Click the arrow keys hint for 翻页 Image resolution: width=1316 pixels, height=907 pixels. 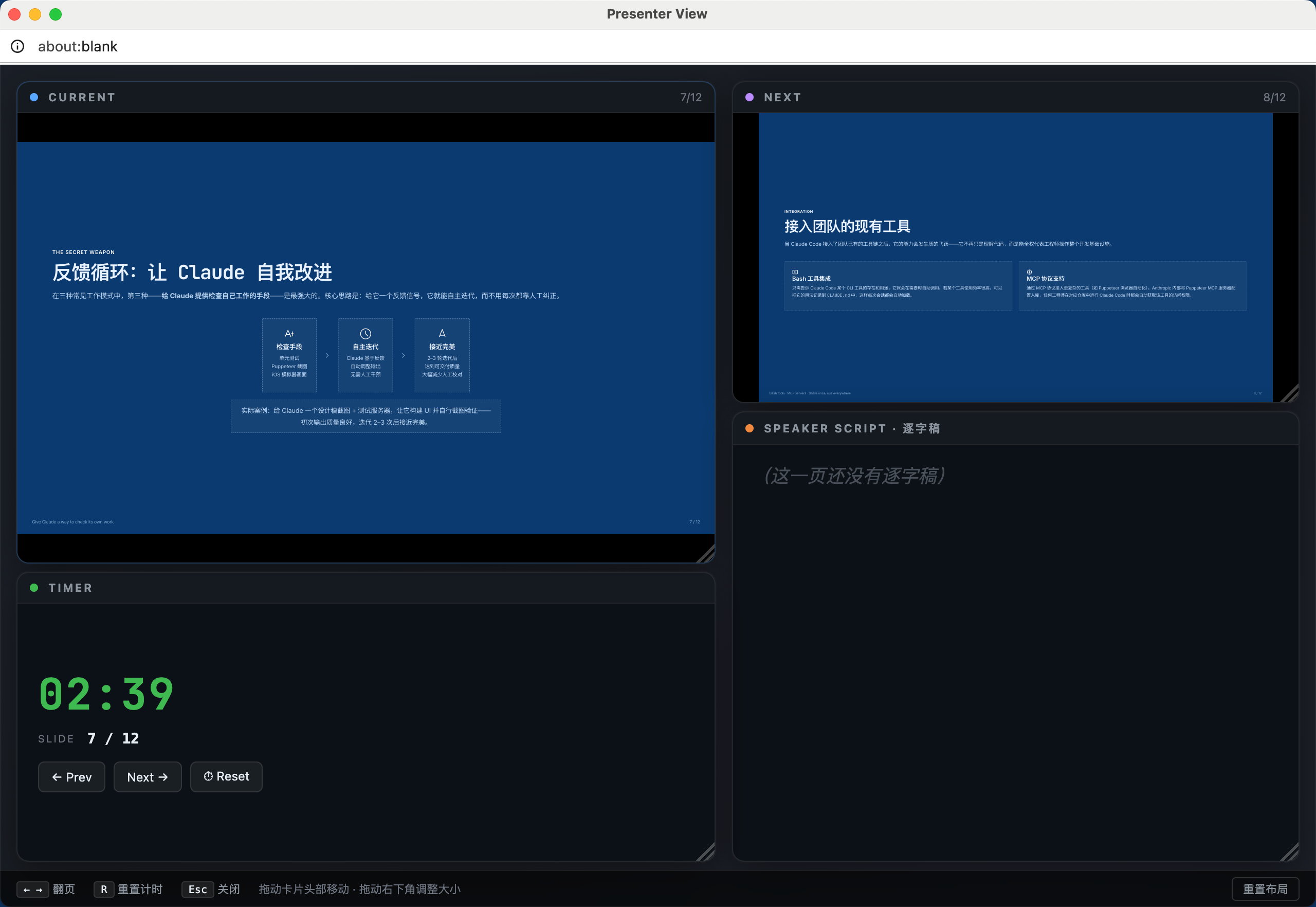[x=33, y=890]
